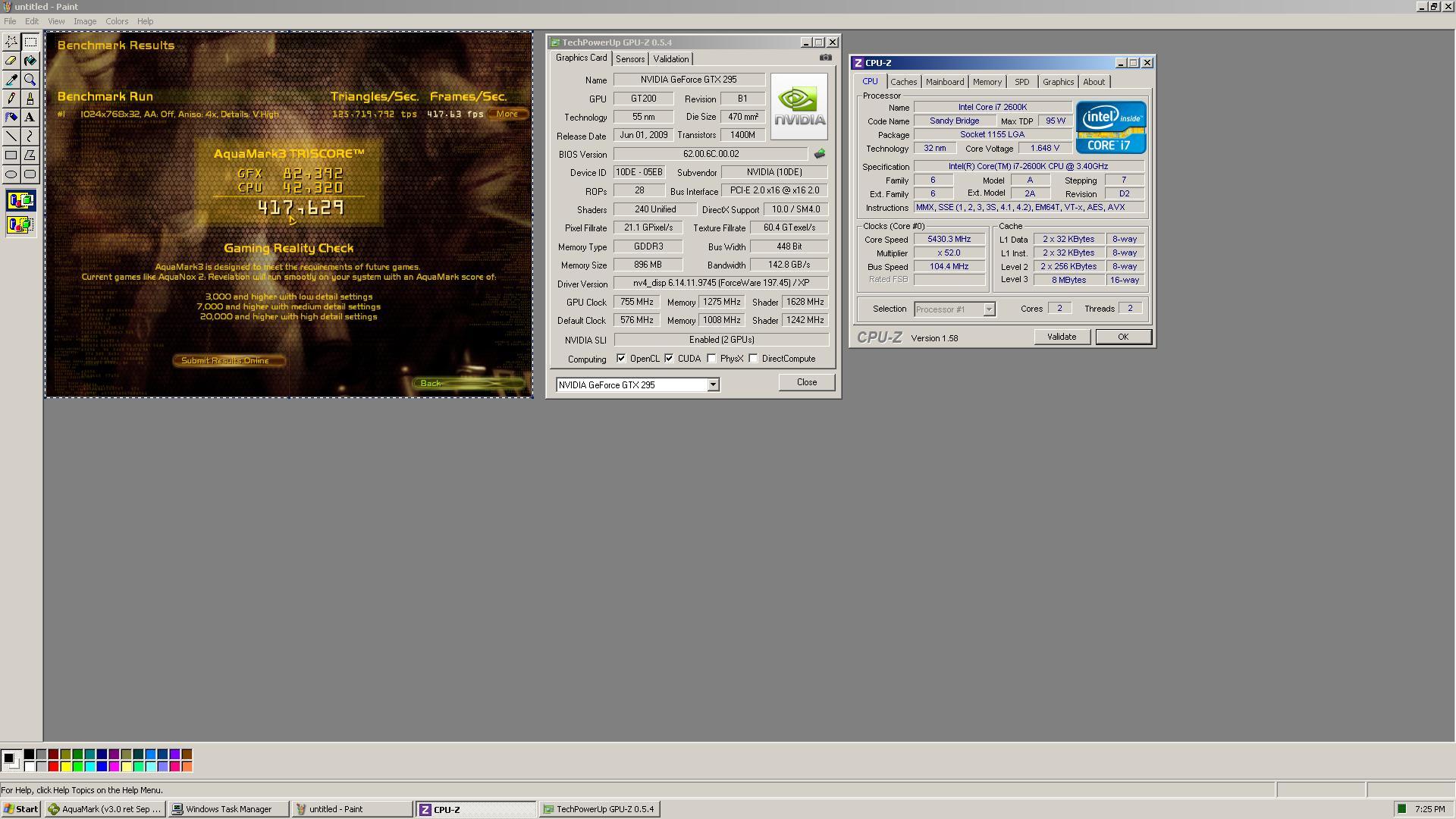Click Submit Results Online in AquaMark
Viewport: 1456px width, 819px height.
click(229, 361)
